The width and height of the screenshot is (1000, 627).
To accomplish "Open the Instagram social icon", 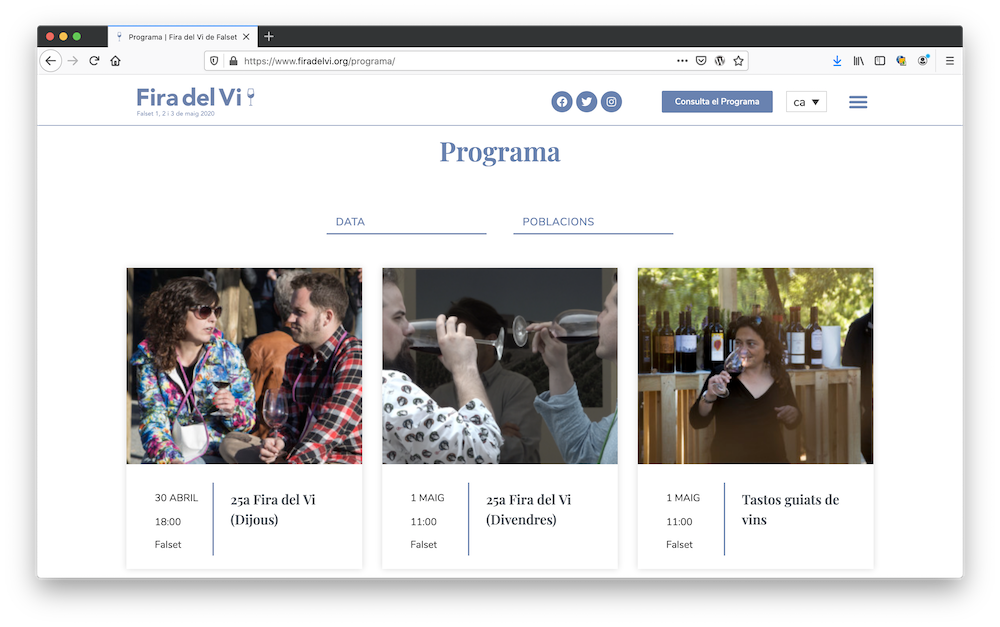I will pos(611,102).
